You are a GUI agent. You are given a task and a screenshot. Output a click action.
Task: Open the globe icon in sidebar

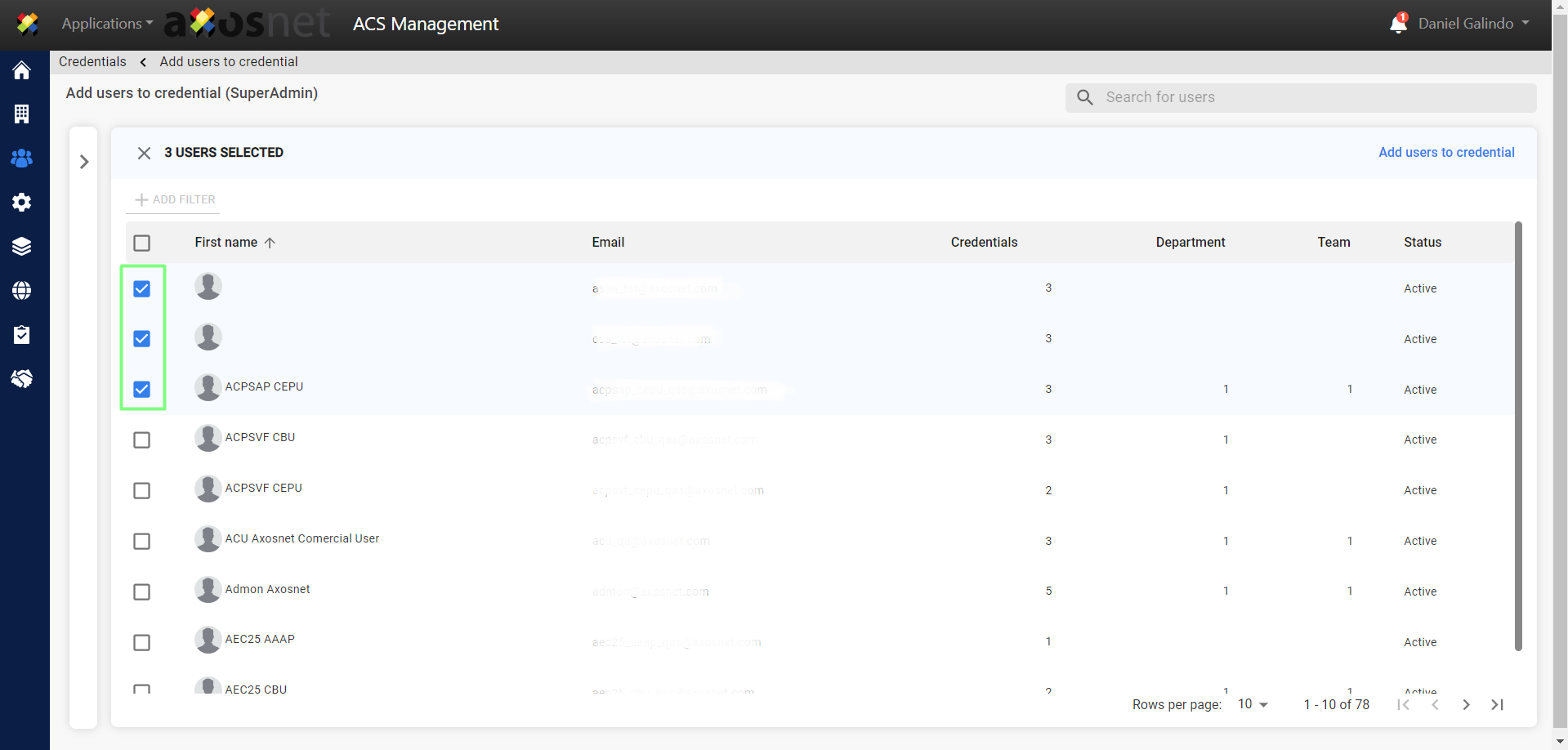click(22, 291)
